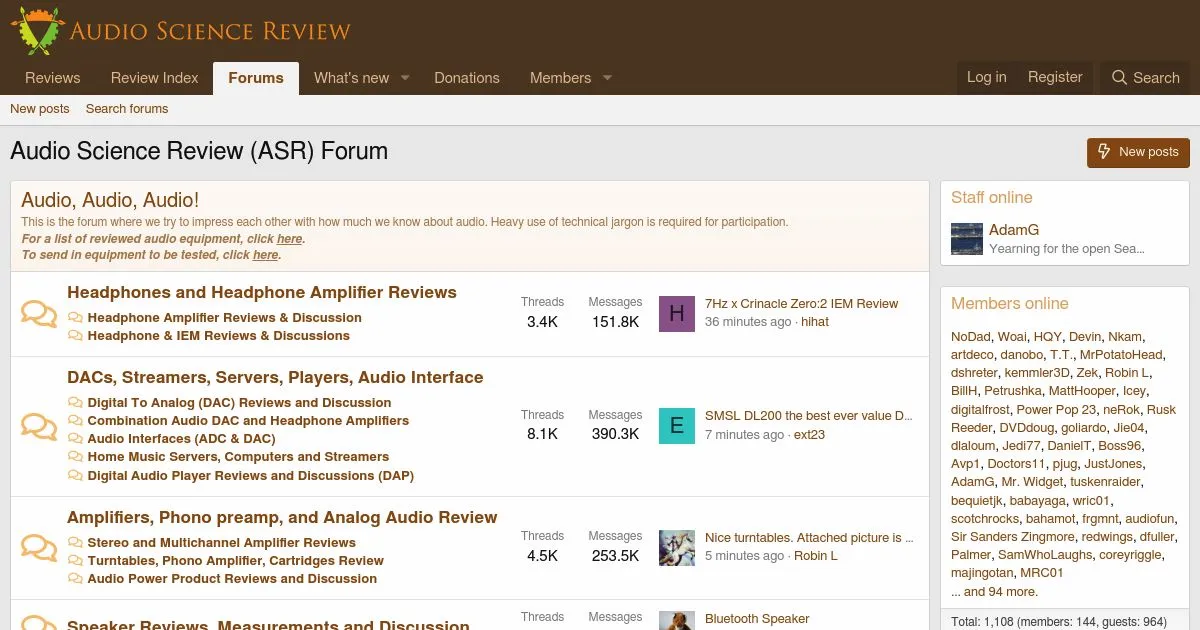Screen dimensions: 1200x630
Task: Expand the Members dropdown arrow
Action: coord(607,78)
